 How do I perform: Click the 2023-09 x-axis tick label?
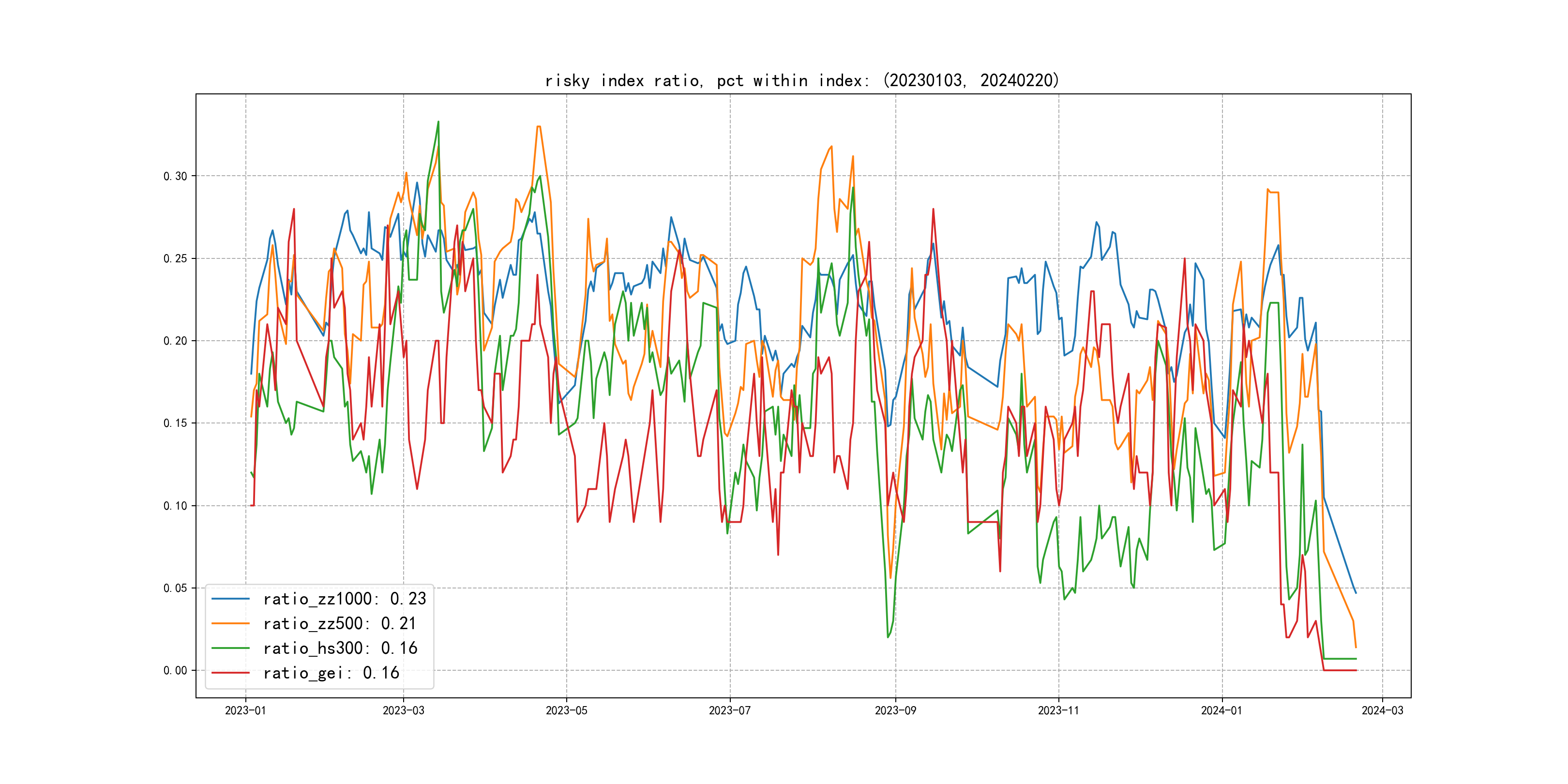point(895,711)
